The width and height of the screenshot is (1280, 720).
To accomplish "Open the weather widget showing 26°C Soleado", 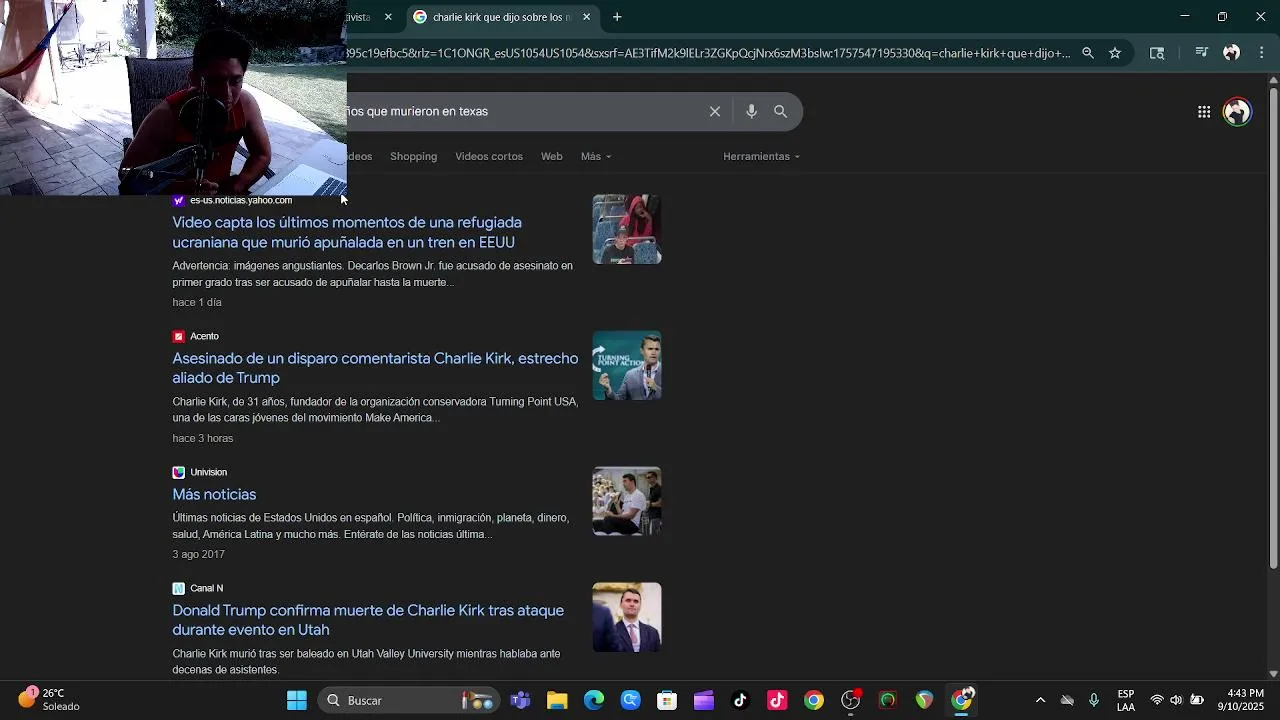I will click(x=48, y=700).
